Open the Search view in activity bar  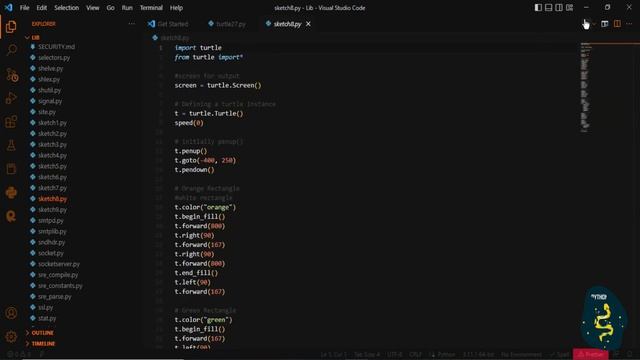[x=11, y=50]
